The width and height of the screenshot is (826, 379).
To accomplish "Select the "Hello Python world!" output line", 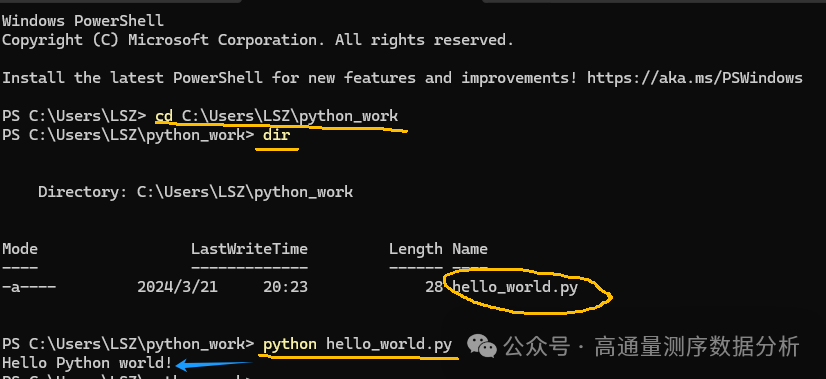I will (87, 363).
